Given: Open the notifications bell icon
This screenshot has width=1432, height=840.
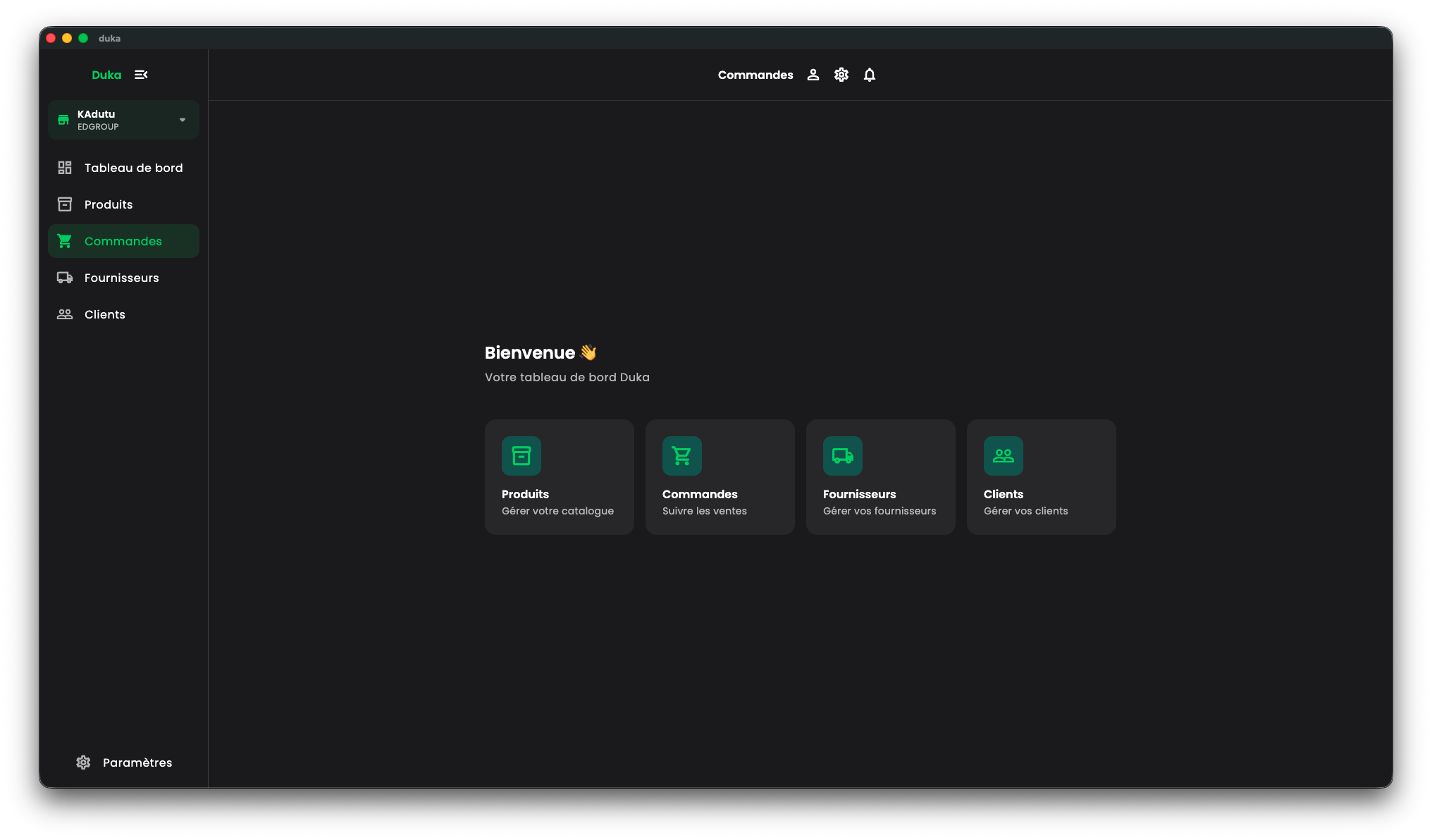Looking at the screenshot, I should tap(869, 75).
